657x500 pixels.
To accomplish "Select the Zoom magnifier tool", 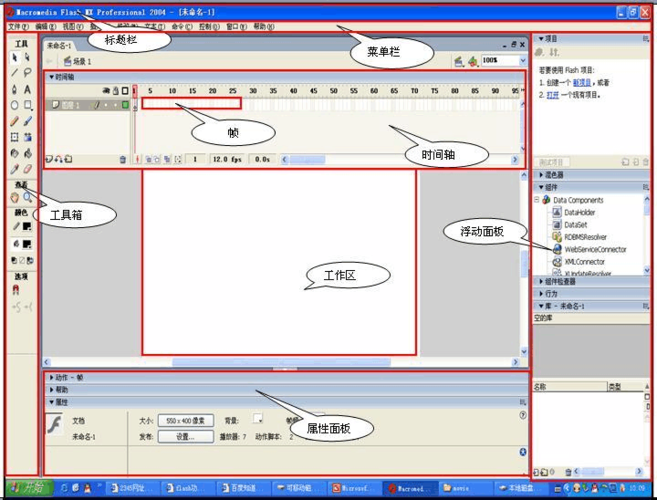I will coord(28,197).
